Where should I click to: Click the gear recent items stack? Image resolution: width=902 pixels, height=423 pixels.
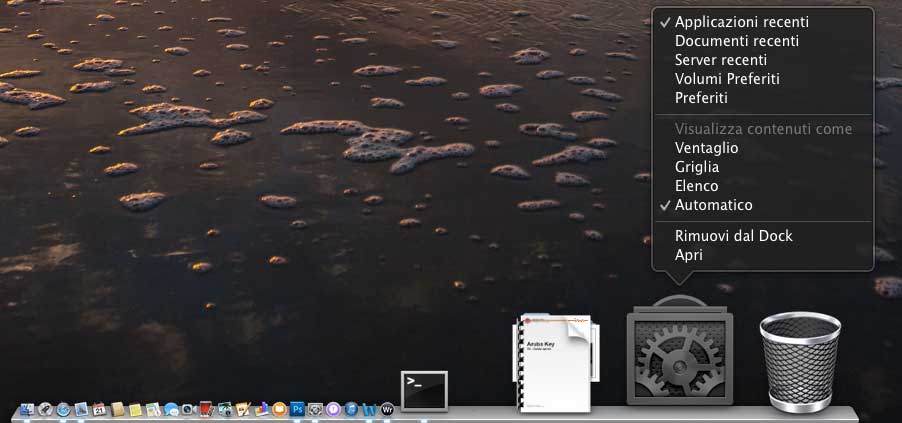tap(679, 360)
